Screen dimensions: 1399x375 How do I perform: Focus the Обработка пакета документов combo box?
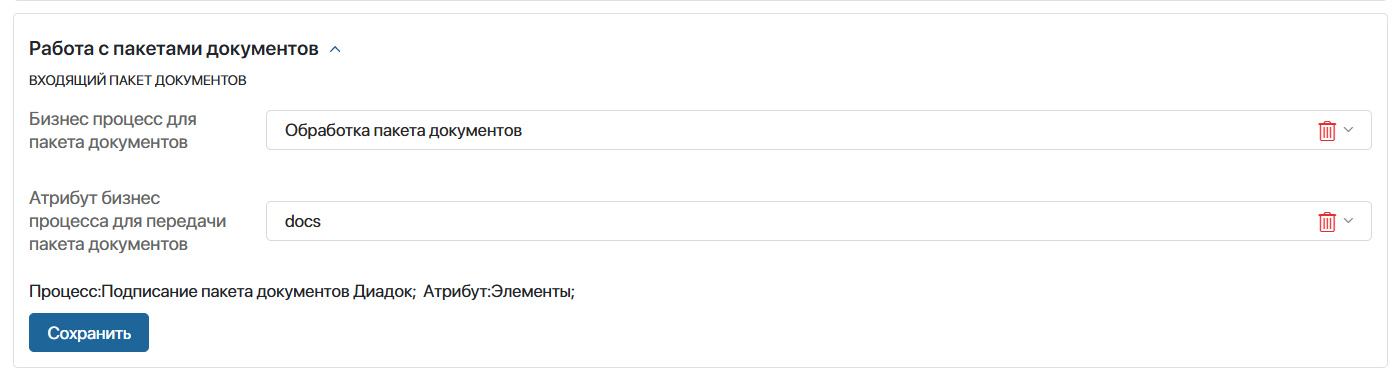(x=818, y=130)
